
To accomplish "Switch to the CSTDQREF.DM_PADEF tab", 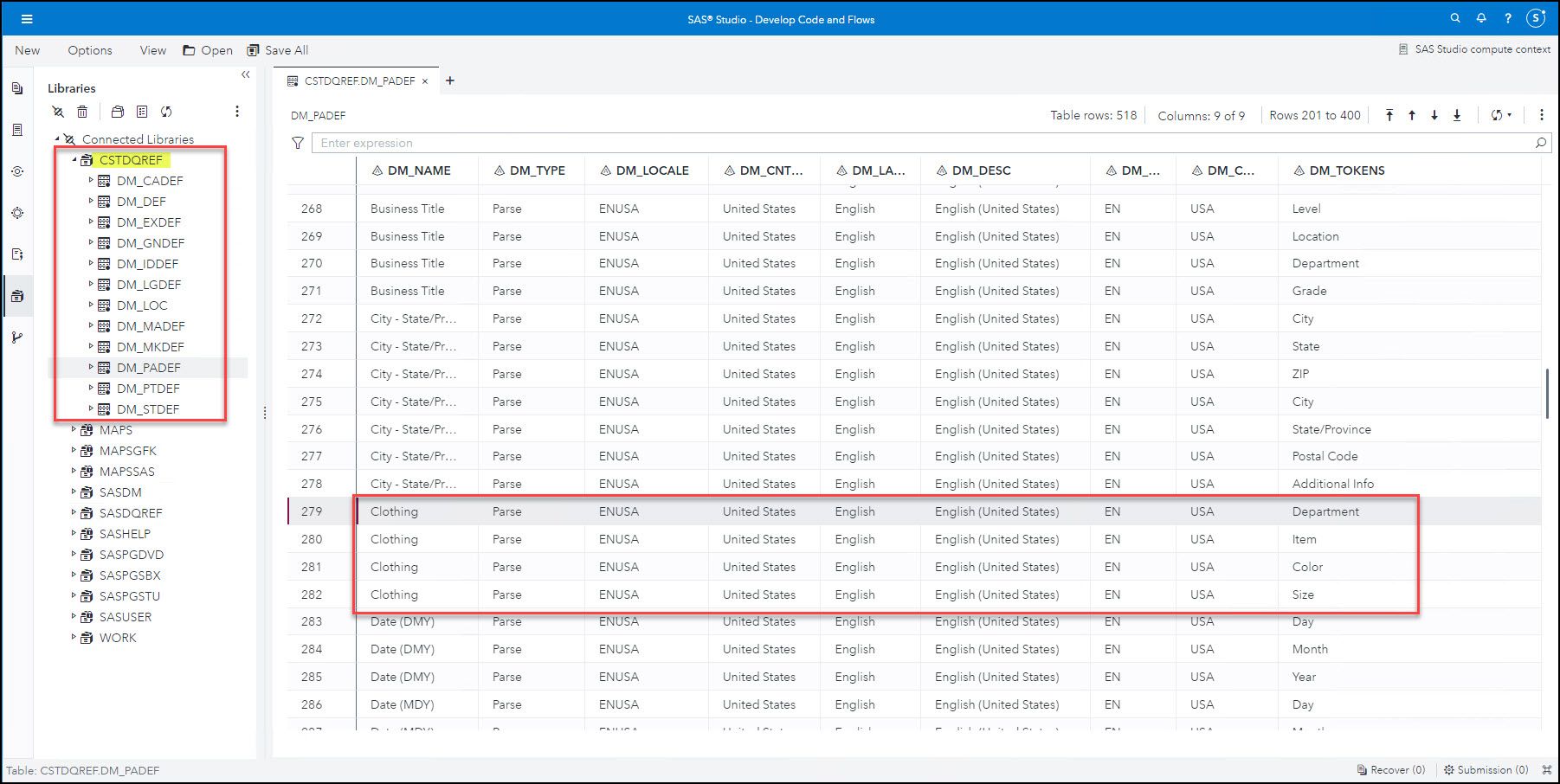I will pos(355,80).
